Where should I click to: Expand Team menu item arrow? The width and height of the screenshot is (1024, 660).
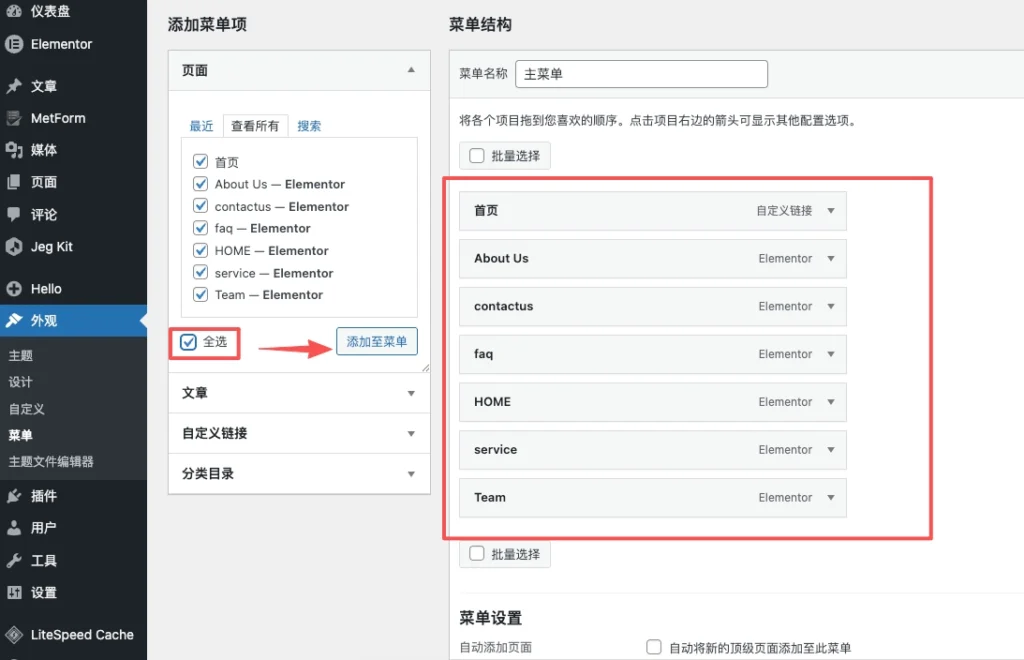pos(831,497)
